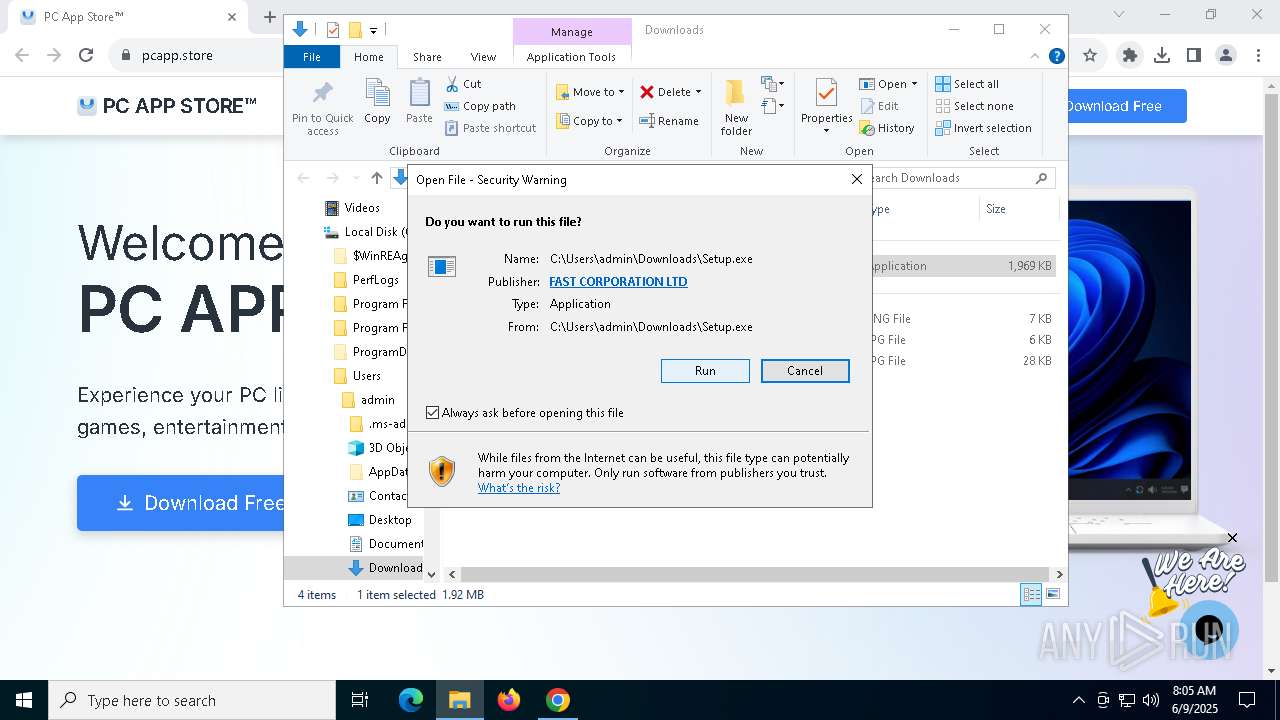This screenshot has height=720, width=1280.
Task: Switch to the Share ribbon tab
Action: click(x=427, y=57)
